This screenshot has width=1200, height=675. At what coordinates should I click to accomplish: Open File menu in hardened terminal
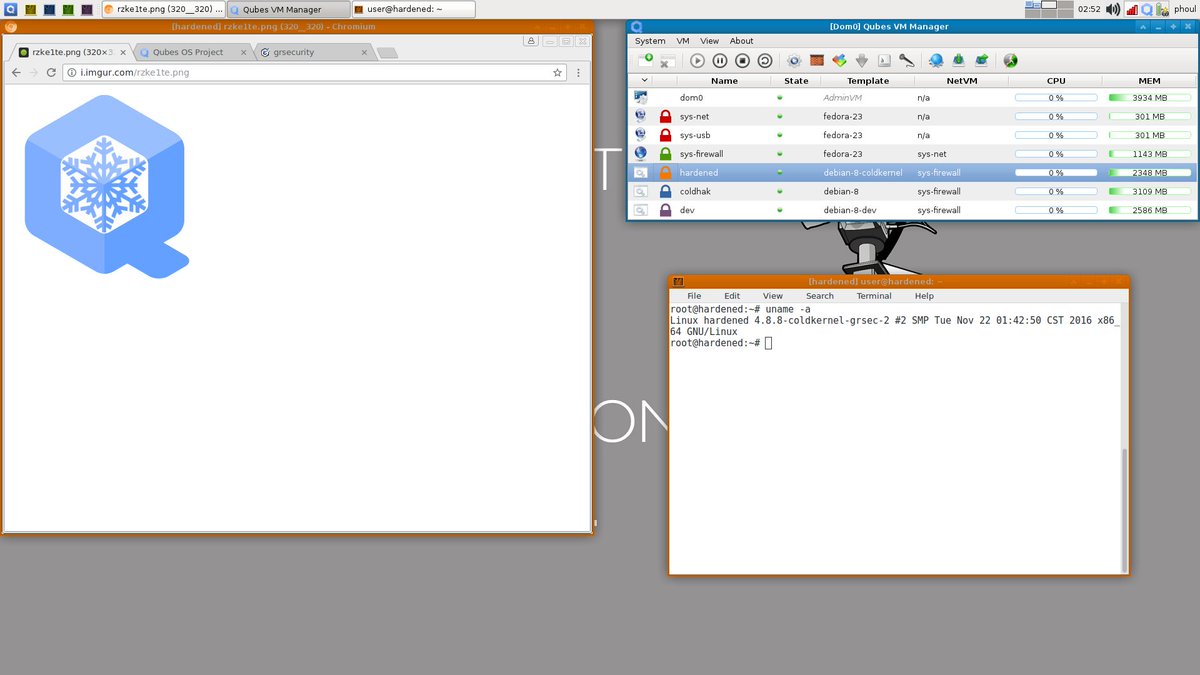tap(694, 296)
